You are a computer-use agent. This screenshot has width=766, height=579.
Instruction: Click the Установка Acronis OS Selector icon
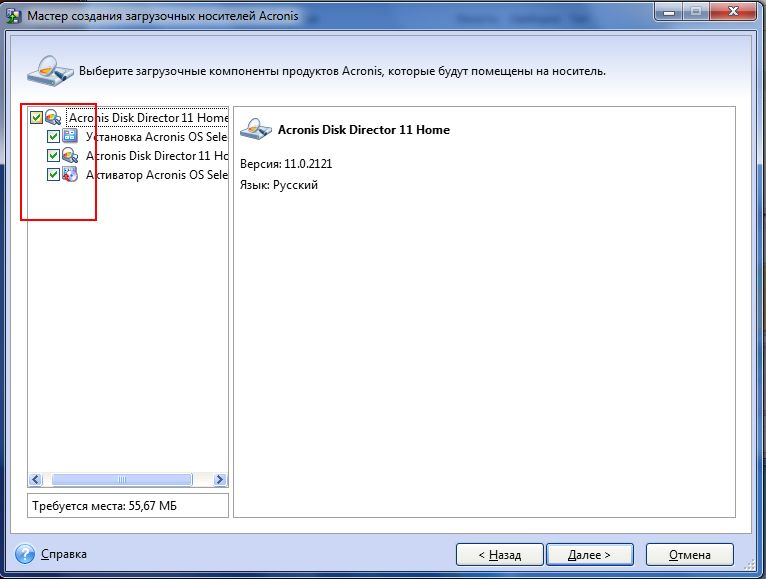70,136
